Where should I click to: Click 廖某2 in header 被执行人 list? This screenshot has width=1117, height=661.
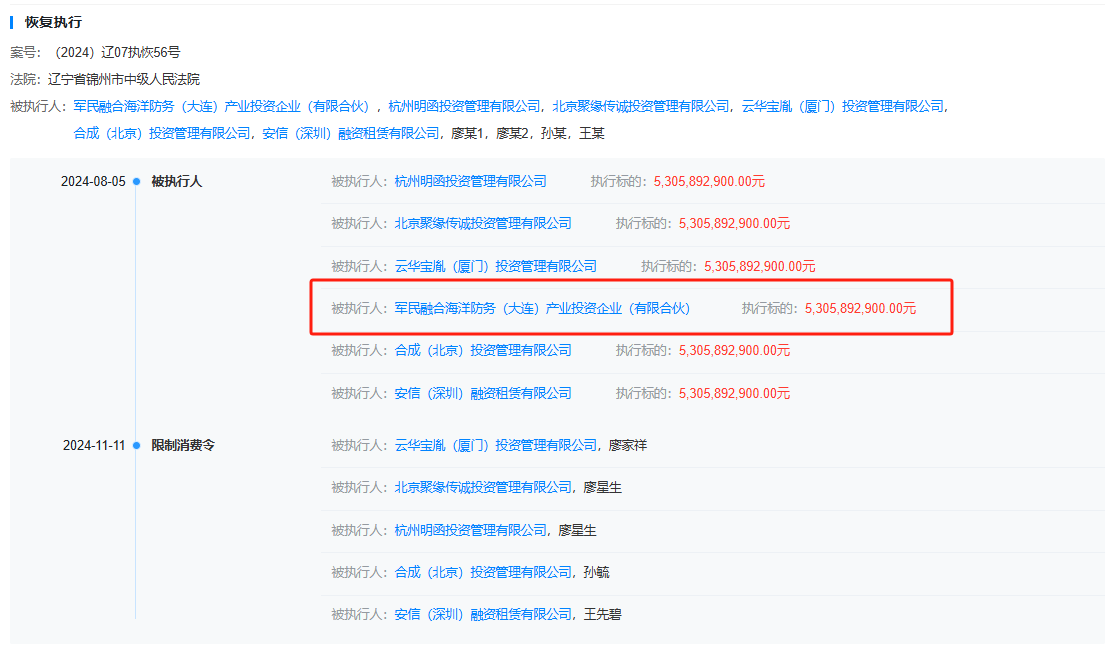[x=512, y=133]
